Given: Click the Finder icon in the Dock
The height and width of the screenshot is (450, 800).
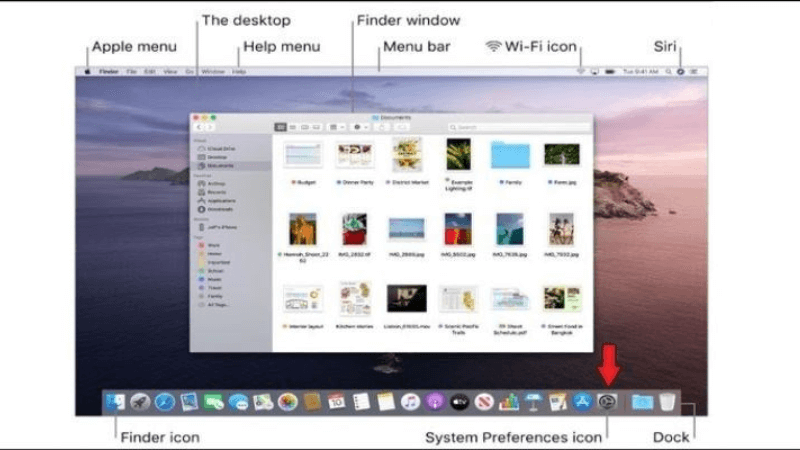Looking at the screenshot, I should [x=116, y=401].
